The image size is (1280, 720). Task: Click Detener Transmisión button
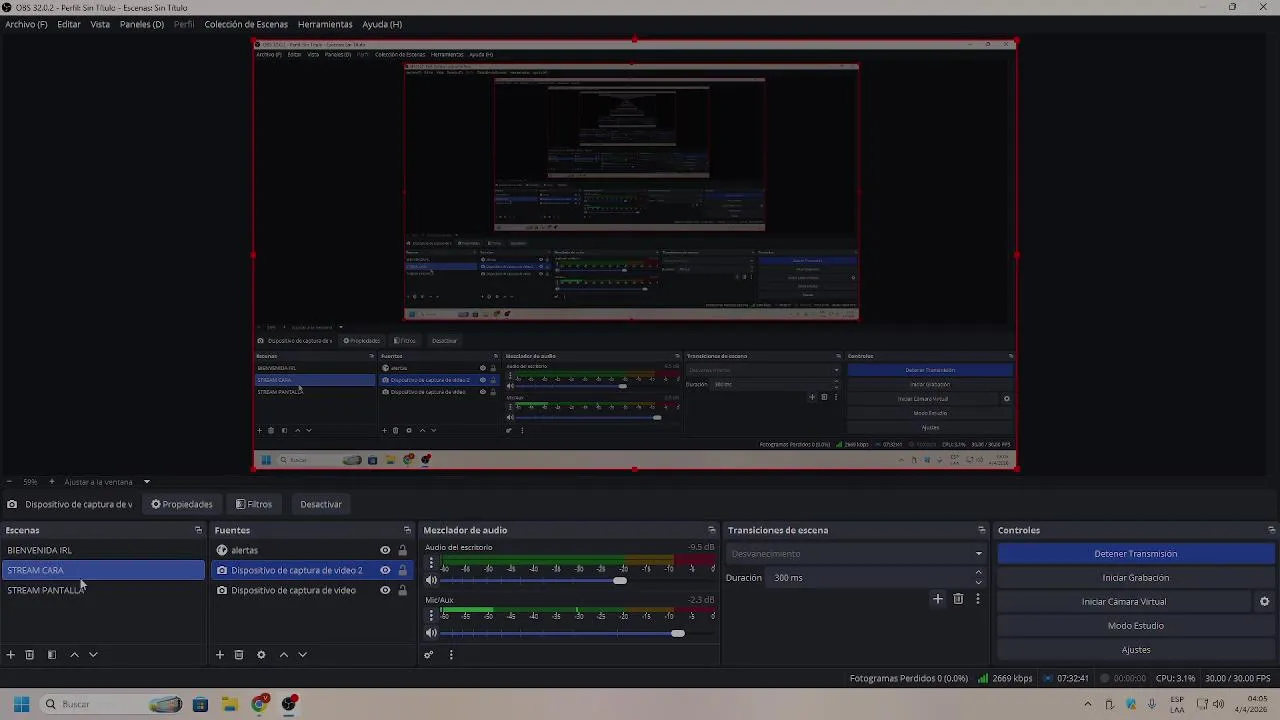[1135, 554]
